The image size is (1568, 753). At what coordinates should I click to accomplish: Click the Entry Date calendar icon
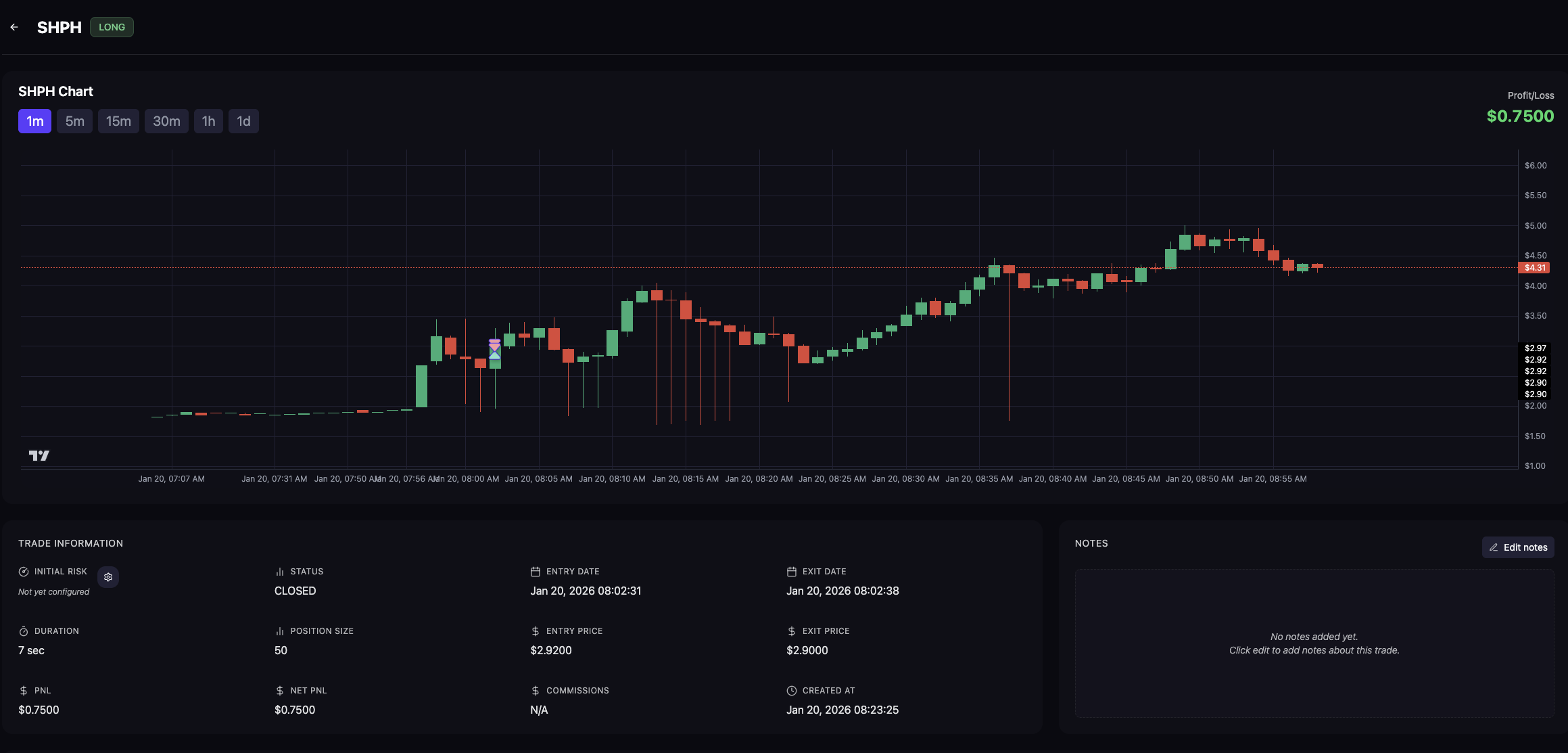[x=536, y=572]
